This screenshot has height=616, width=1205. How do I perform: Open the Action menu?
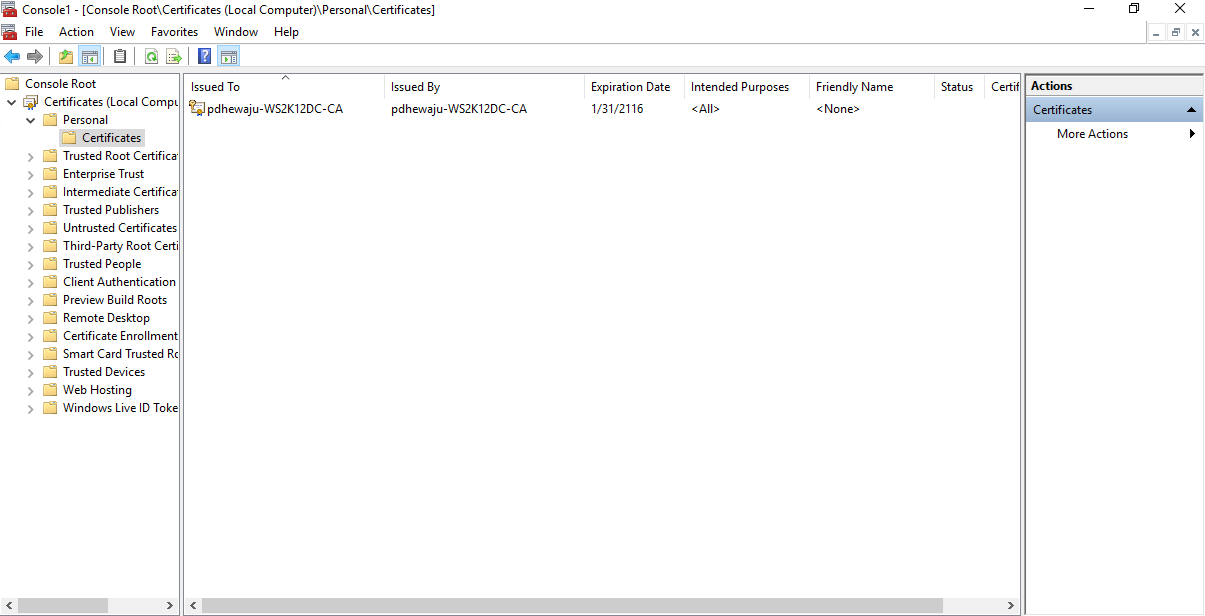(x=76, y=32)
